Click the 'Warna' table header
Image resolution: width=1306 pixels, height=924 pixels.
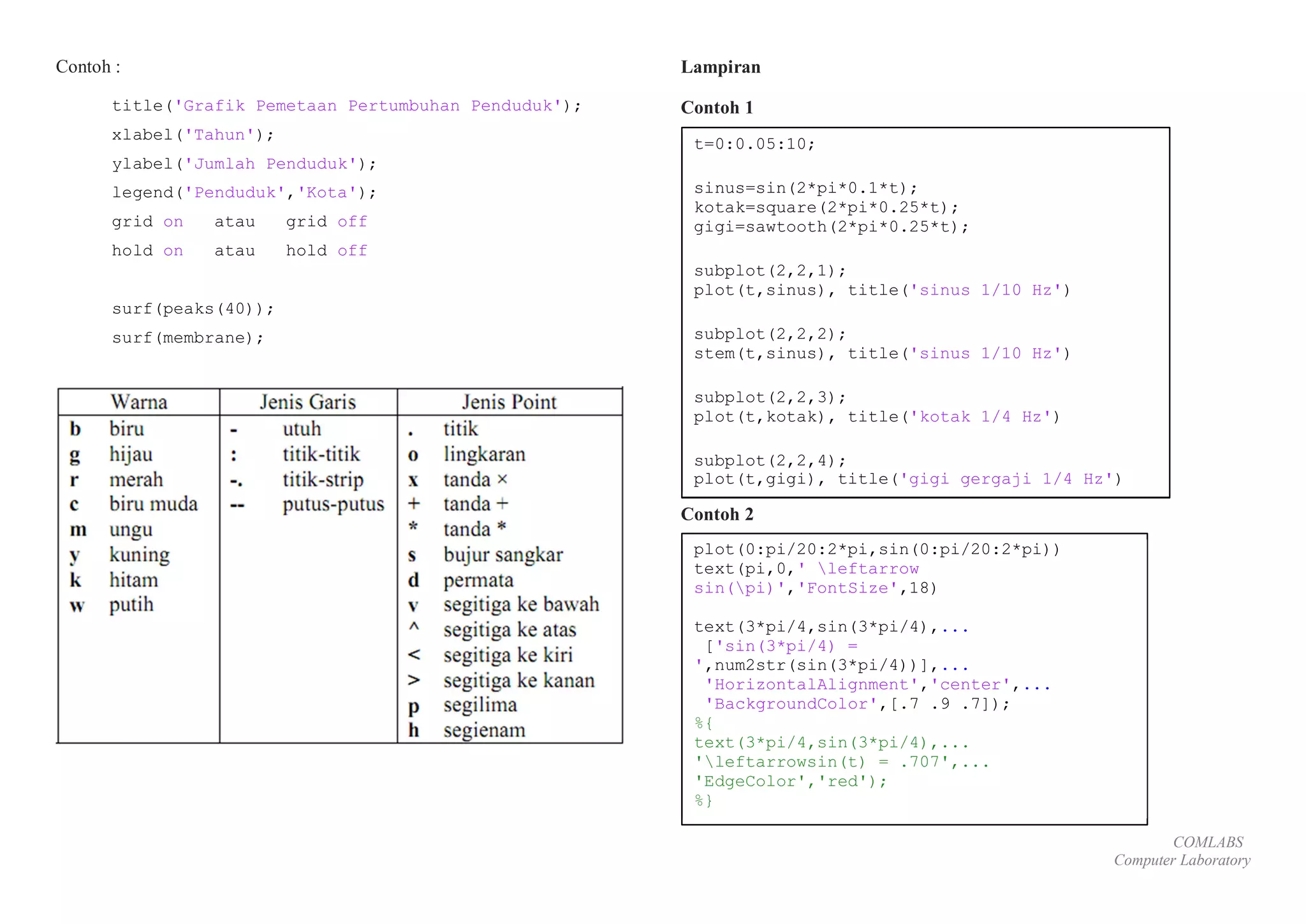[138, 402]
